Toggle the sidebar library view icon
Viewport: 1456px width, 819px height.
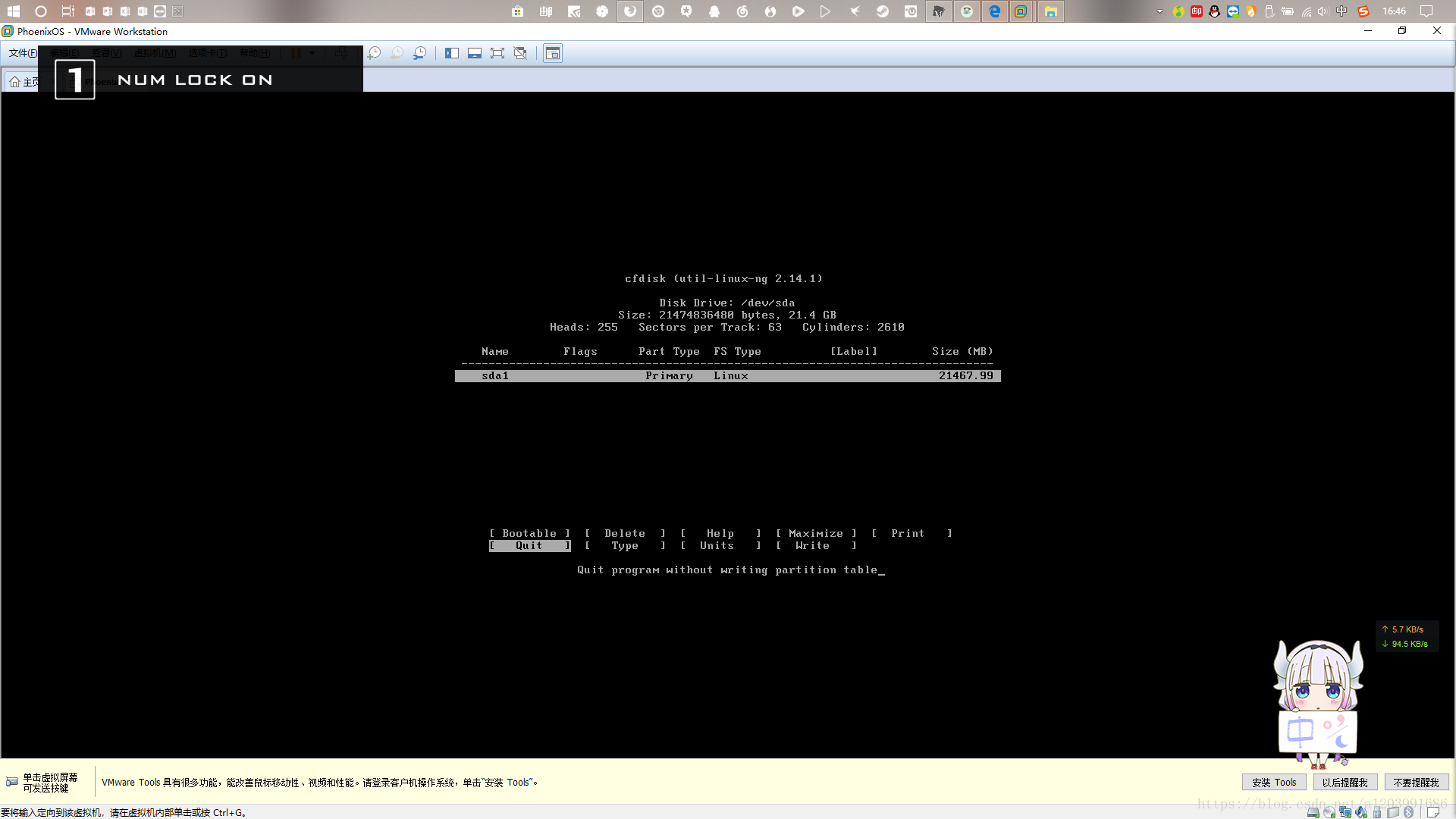point(452,53)
